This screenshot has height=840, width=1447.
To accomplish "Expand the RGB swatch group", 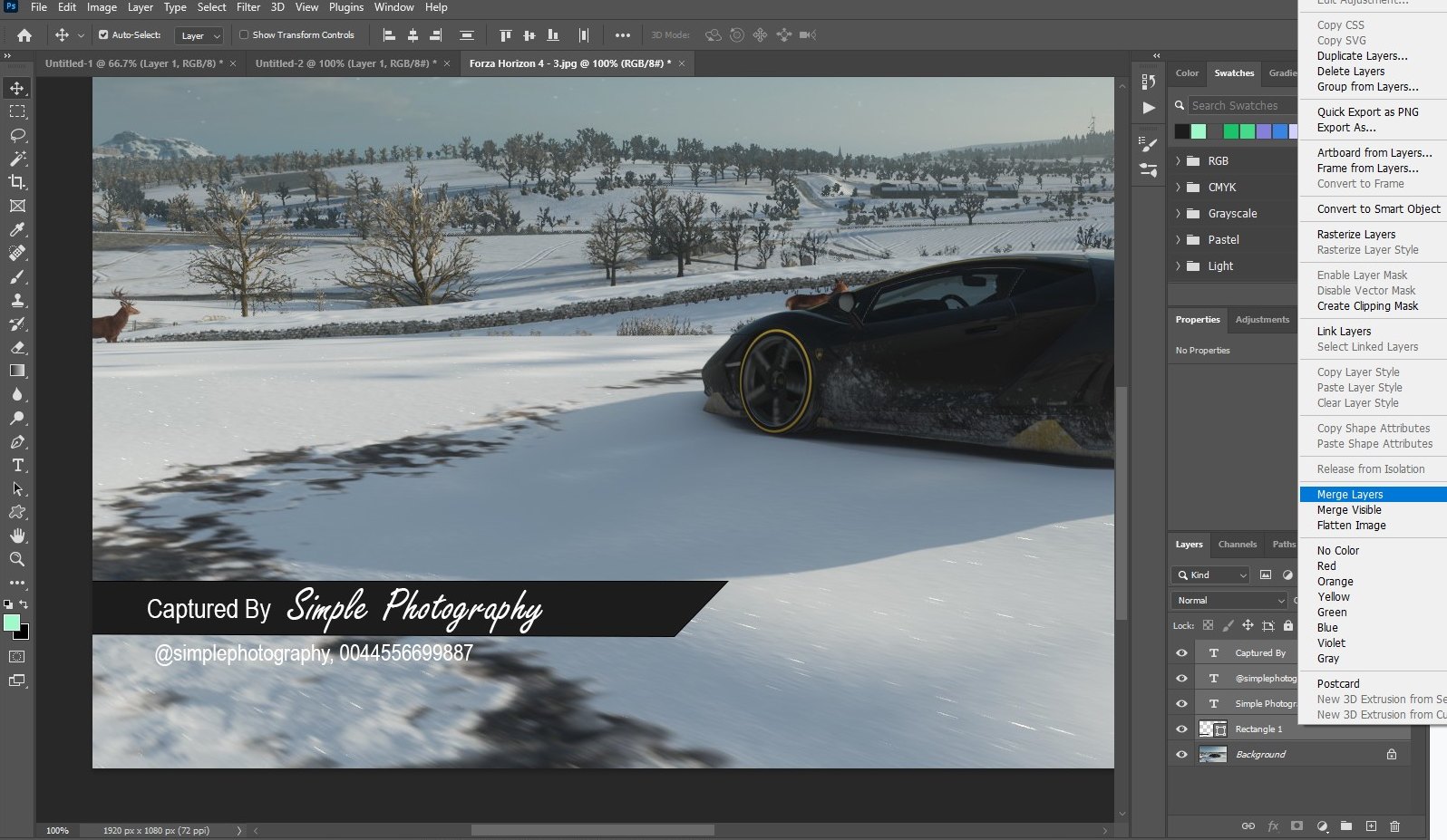I will click(1179, 160).
